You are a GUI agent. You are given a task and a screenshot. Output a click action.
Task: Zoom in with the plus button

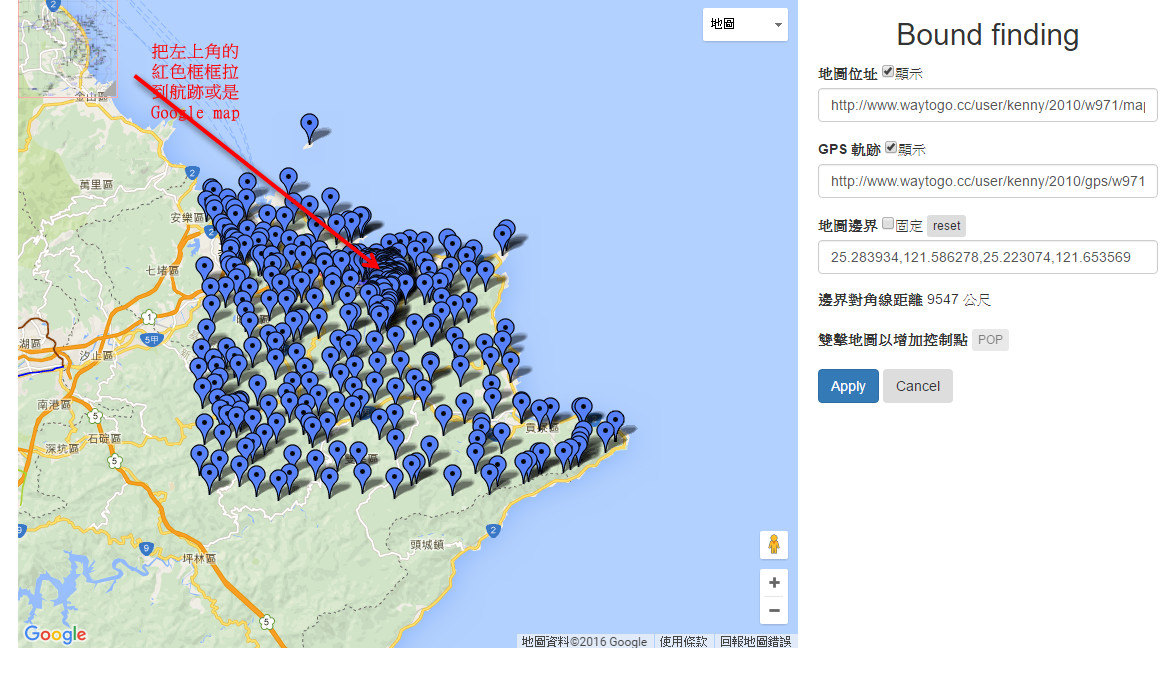773,583
